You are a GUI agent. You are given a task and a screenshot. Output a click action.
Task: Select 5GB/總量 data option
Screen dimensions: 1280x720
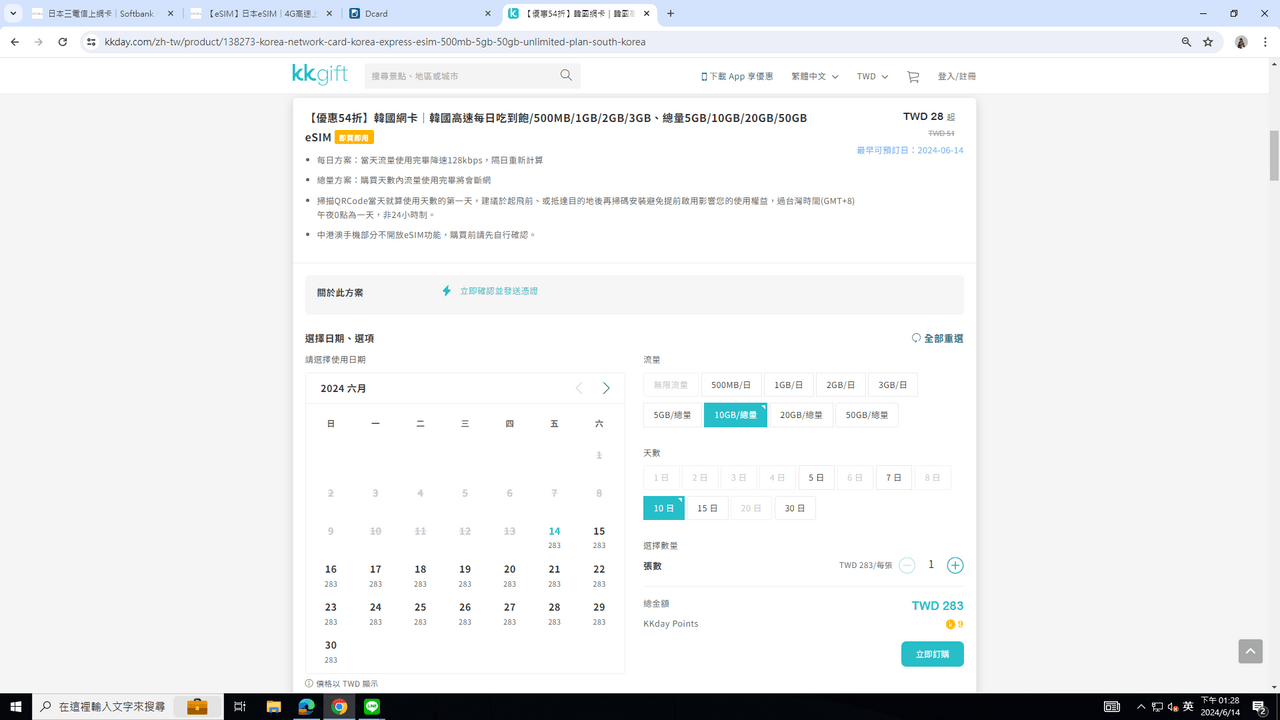[x=672, y=415]
